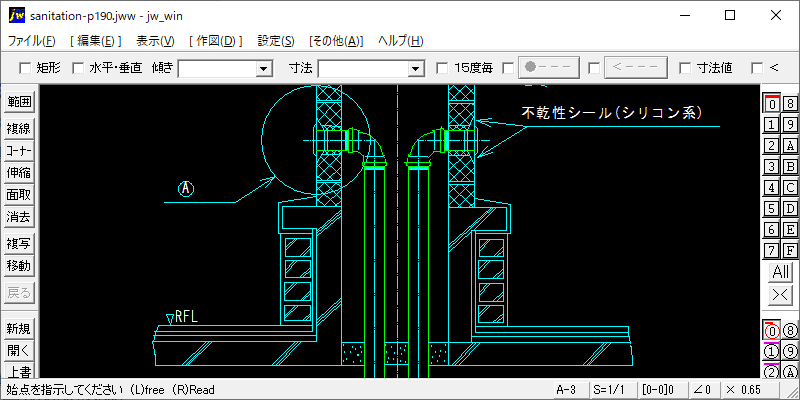The height and width of the screenshot is (400, 800).
Task: Select the 複写 tool
Action: 19,244
